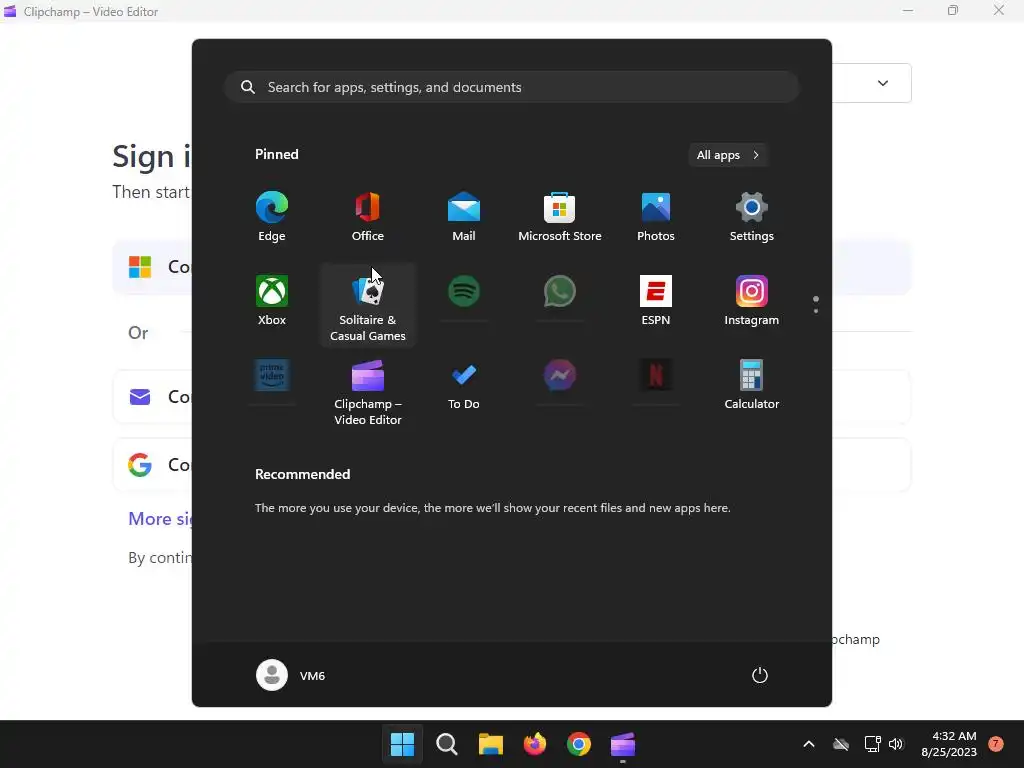1024x768 pixels.
Task: Open File Explorer from the taskbar
Action: [490, 744]
